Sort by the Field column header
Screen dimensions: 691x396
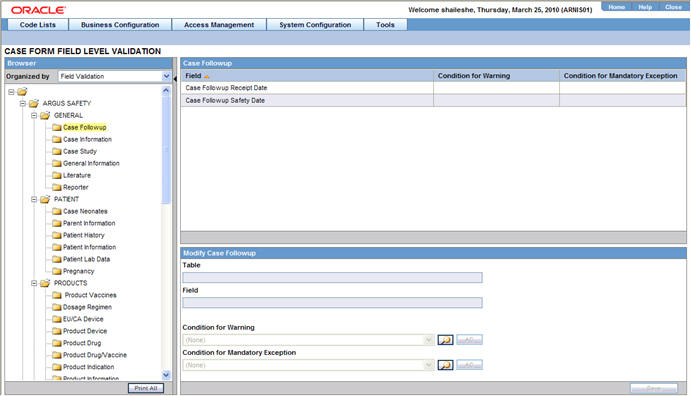point(307,76)
